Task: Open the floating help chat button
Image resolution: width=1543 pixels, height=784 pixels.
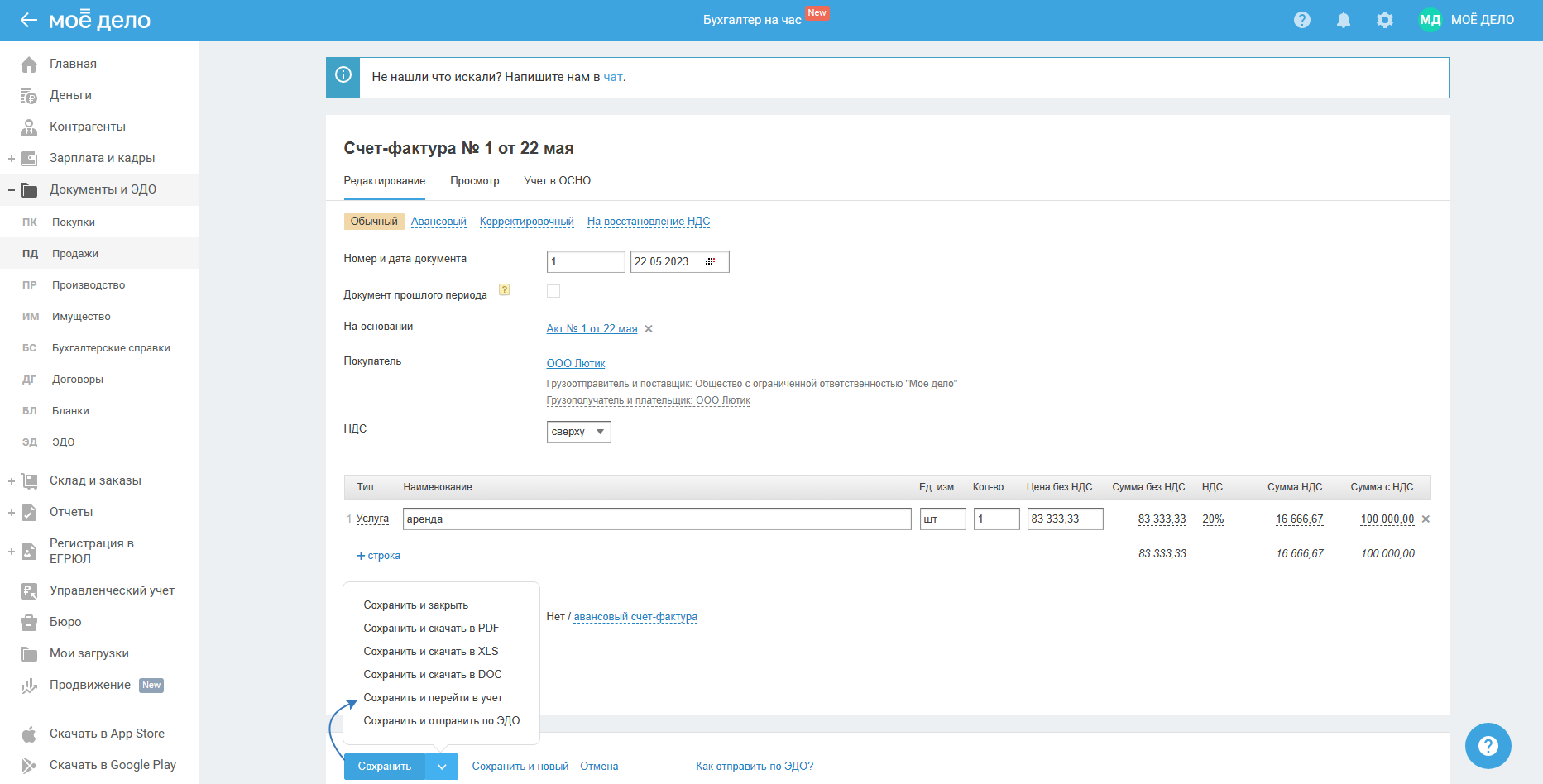Action: (1488, 746)
